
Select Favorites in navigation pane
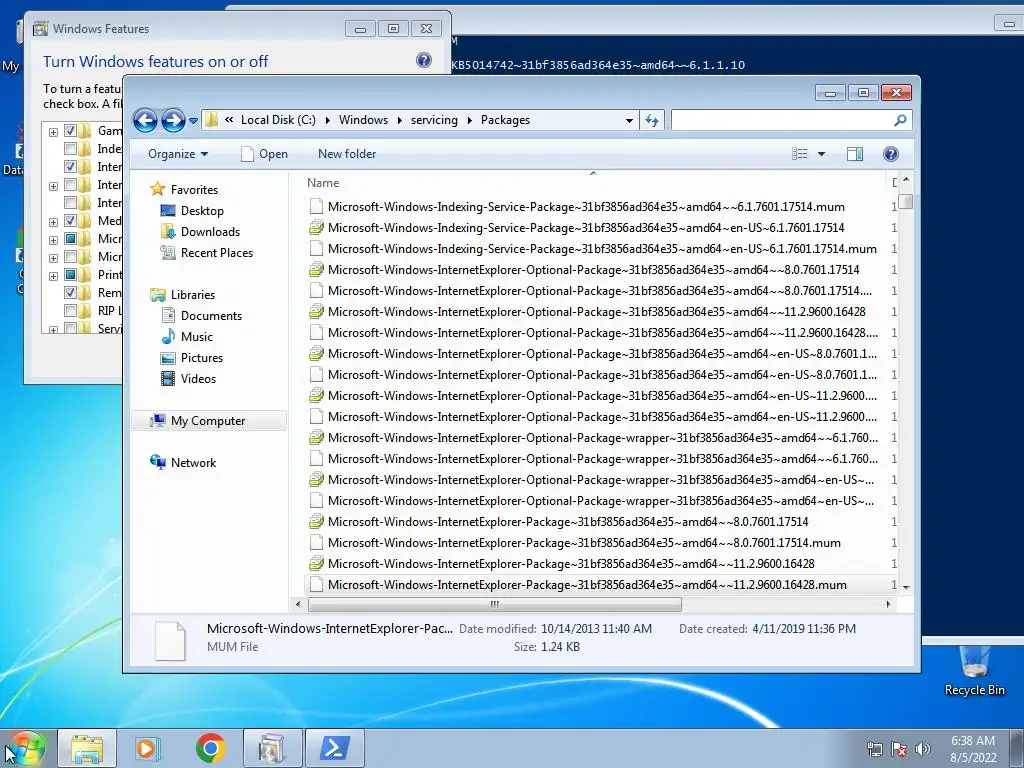pyautogui.click(x=194, y=190)
